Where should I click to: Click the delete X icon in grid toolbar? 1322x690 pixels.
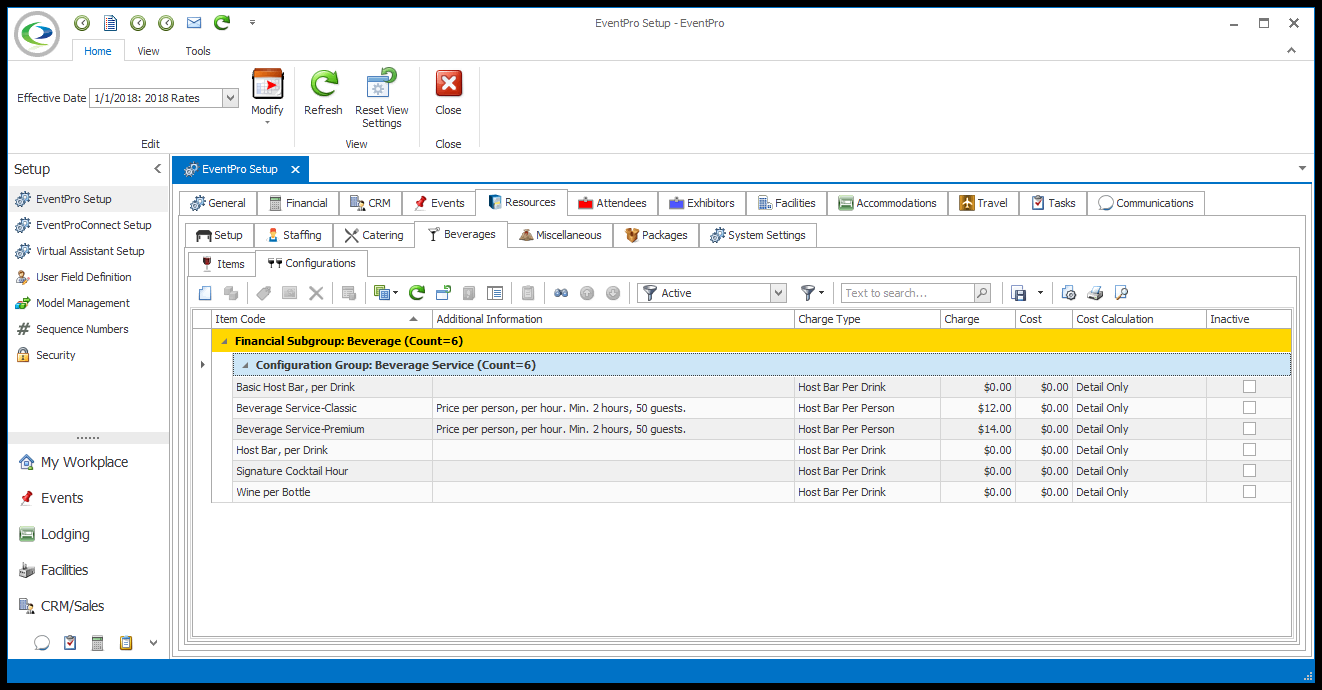pos(316,293)
